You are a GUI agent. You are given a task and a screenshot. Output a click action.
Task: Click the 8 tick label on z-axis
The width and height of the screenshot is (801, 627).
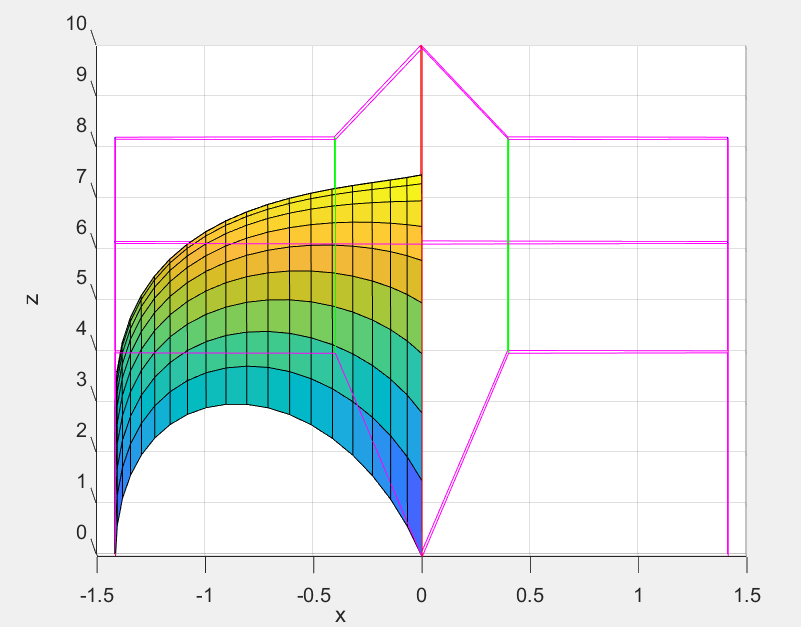(82, 126)
